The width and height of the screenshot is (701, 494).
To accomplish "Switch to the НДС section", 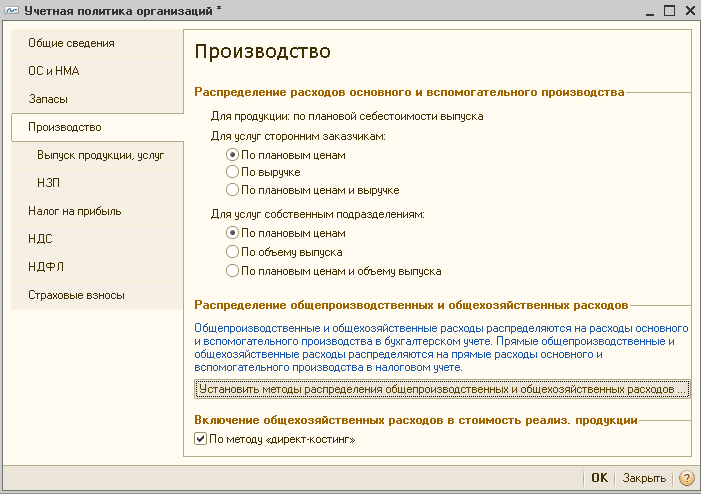I will click(x=97, y=239).
